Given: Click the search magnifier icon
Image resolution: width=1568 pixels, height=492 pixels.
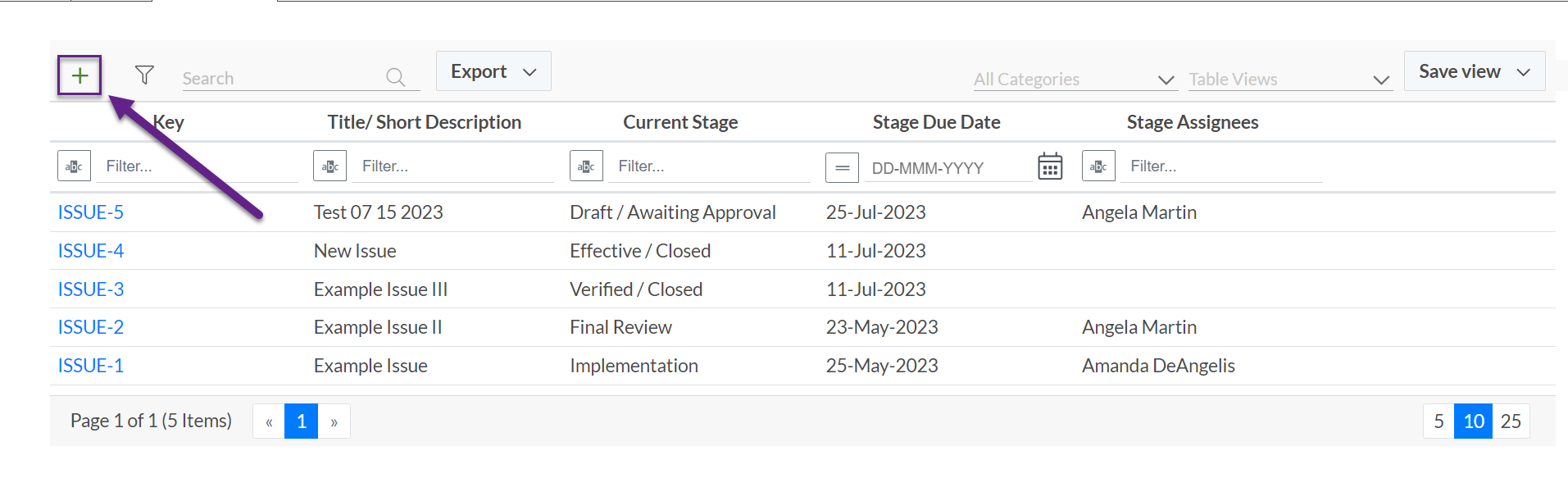Looking at the screenshot, I should (396, 77).
